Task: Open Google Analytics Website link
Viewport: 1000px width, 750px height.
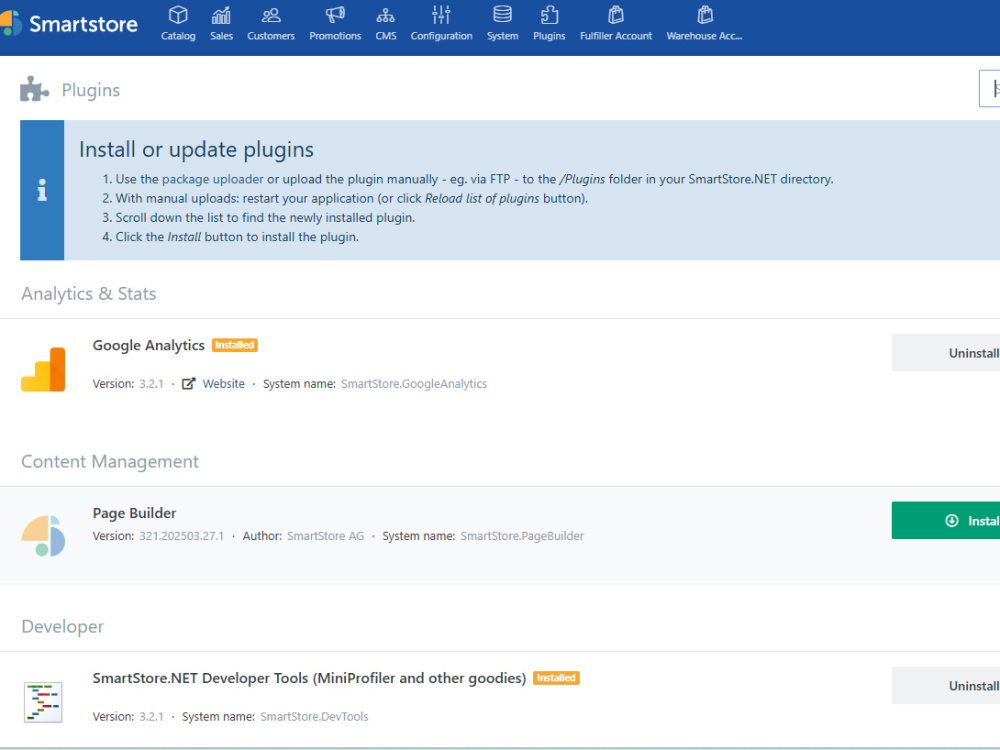Action: (x=224, y=384)
